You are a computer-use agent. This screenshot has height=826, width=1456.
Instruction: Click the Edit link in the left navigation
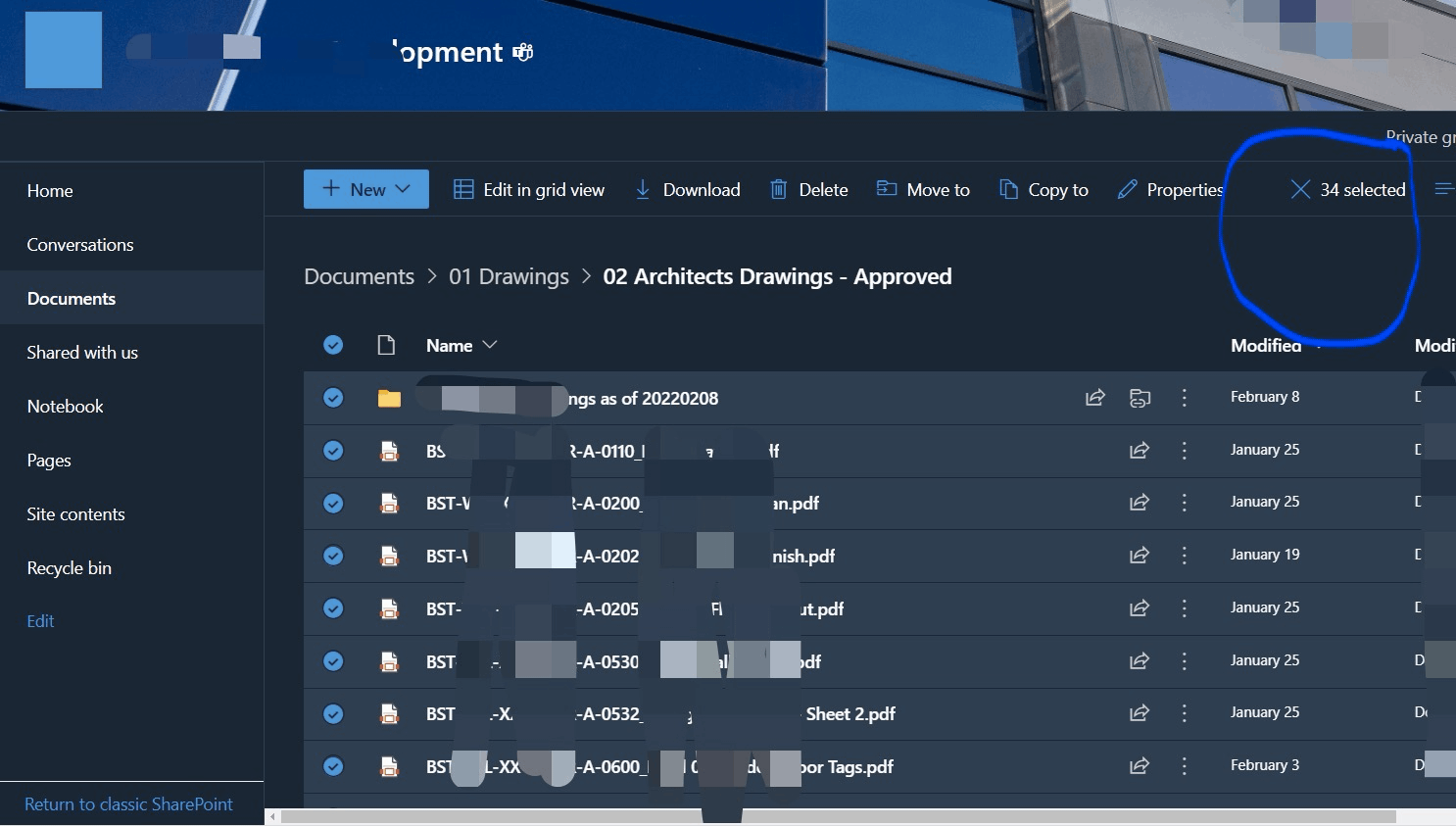tap(40, 621)
